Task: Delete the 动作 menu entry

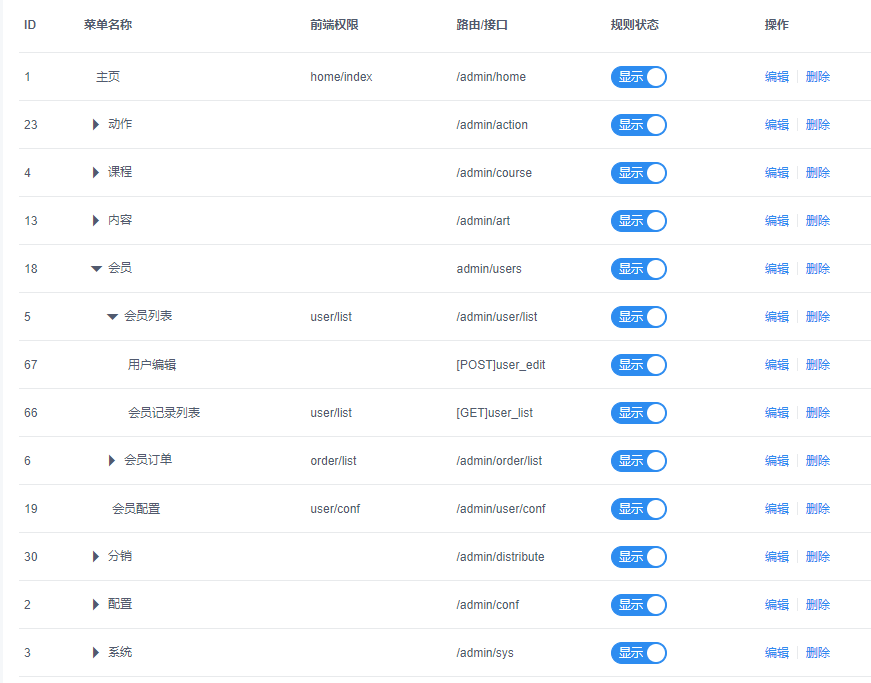Action: click(818, 124)
